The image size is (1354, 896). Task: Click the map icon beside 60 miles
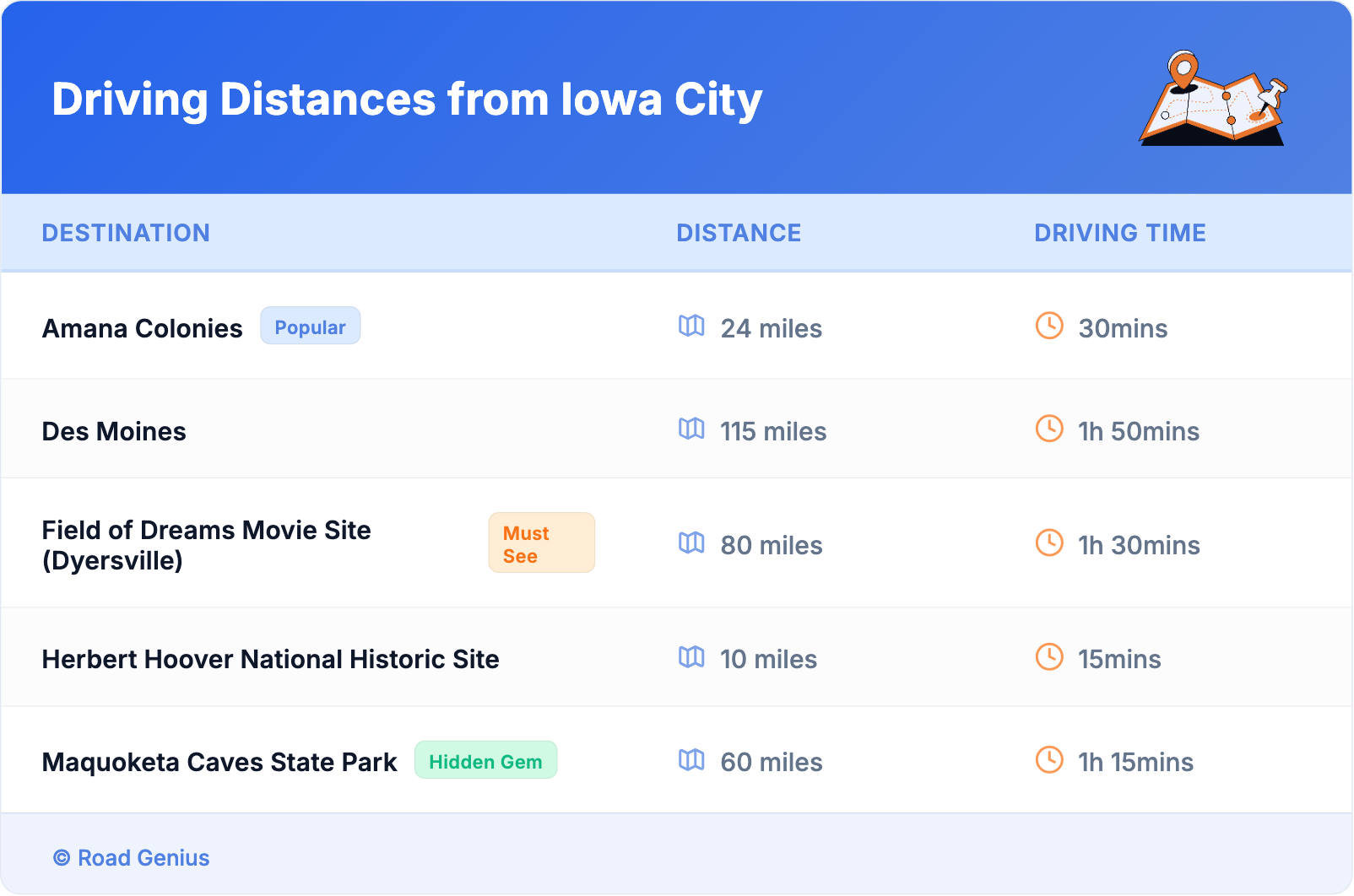(x=691, y=759)
